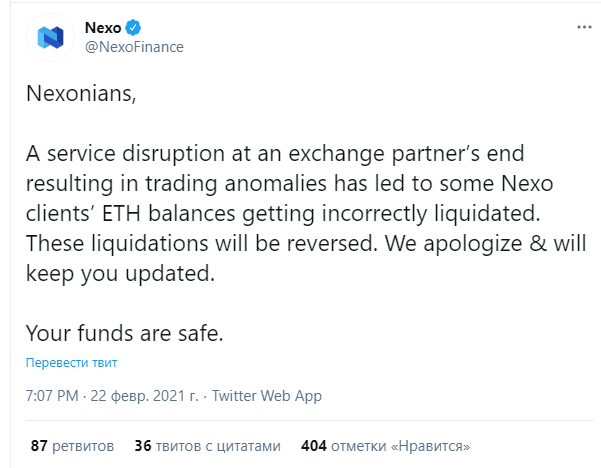
Task: Click the Nexo display name
Action: pyautogui.click(x=103, y=28)
